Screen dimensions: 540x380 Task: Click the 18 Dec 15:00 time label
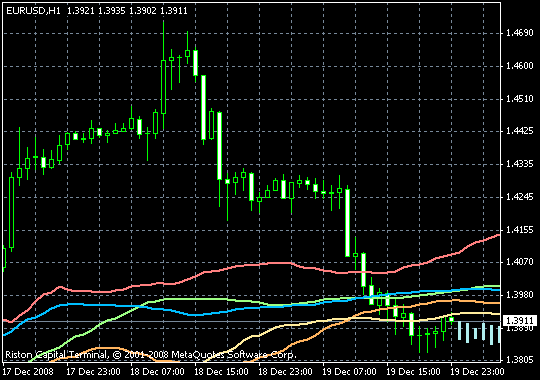221,372
